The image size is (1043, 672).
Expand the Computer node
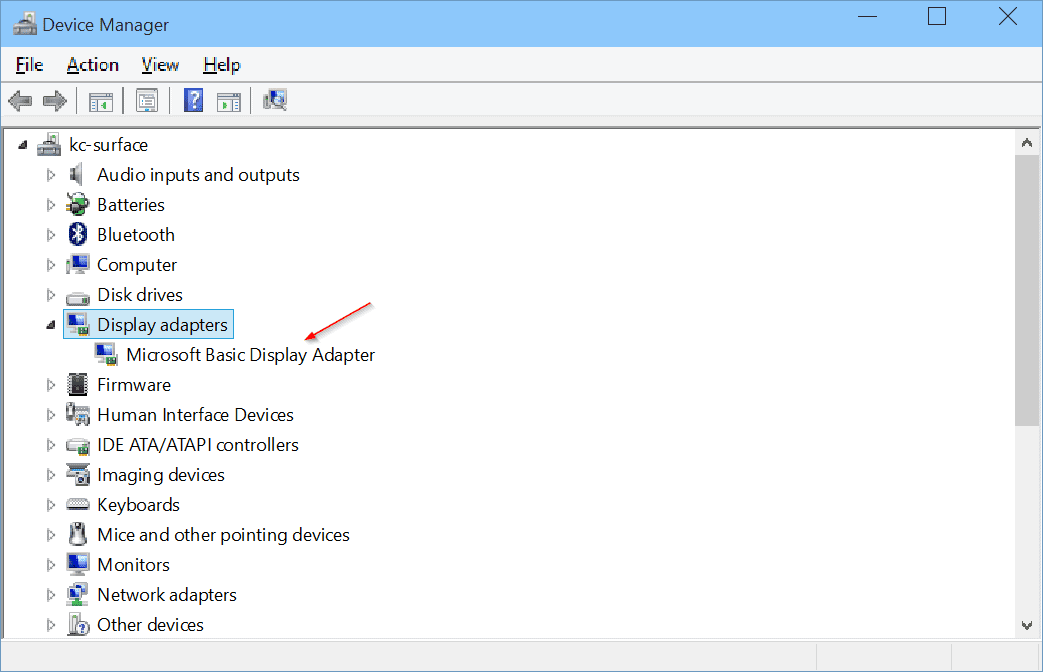point(51,265)
